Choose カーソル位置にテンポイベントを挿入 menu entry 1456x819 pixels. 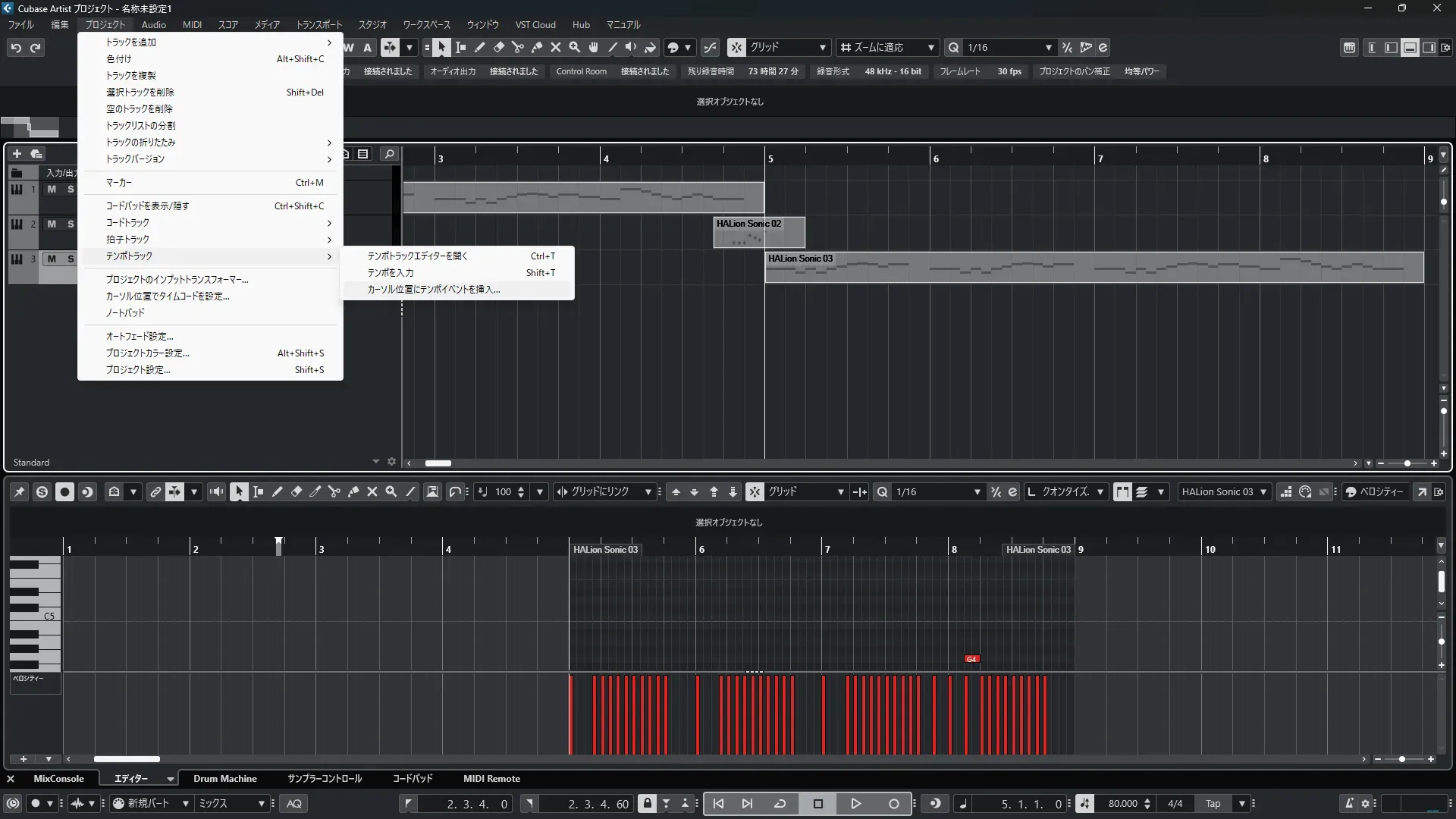point(434,290)
